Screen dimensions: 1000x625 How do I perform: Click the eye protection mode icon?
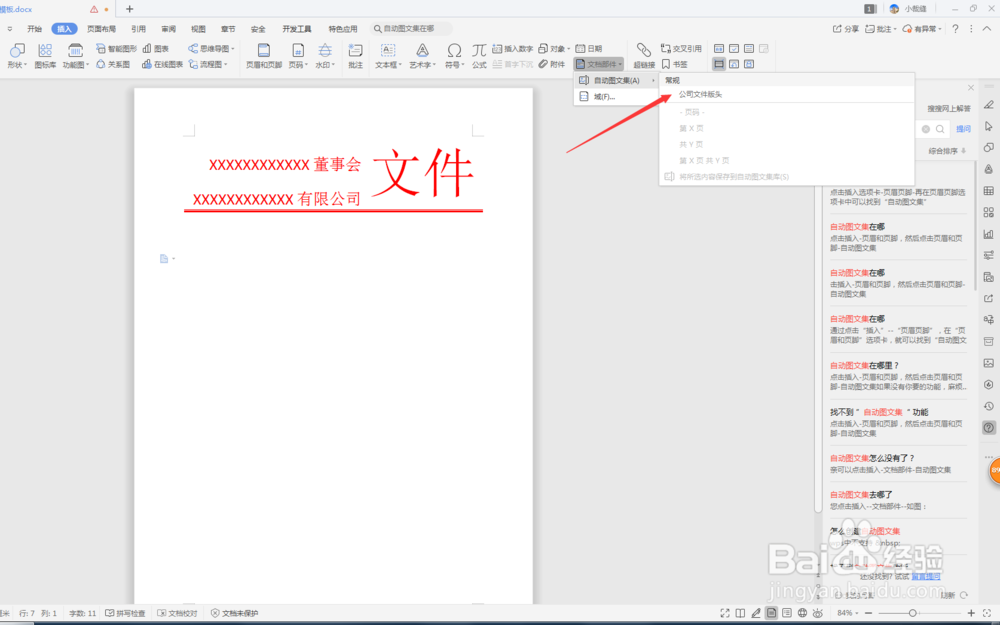818,614
